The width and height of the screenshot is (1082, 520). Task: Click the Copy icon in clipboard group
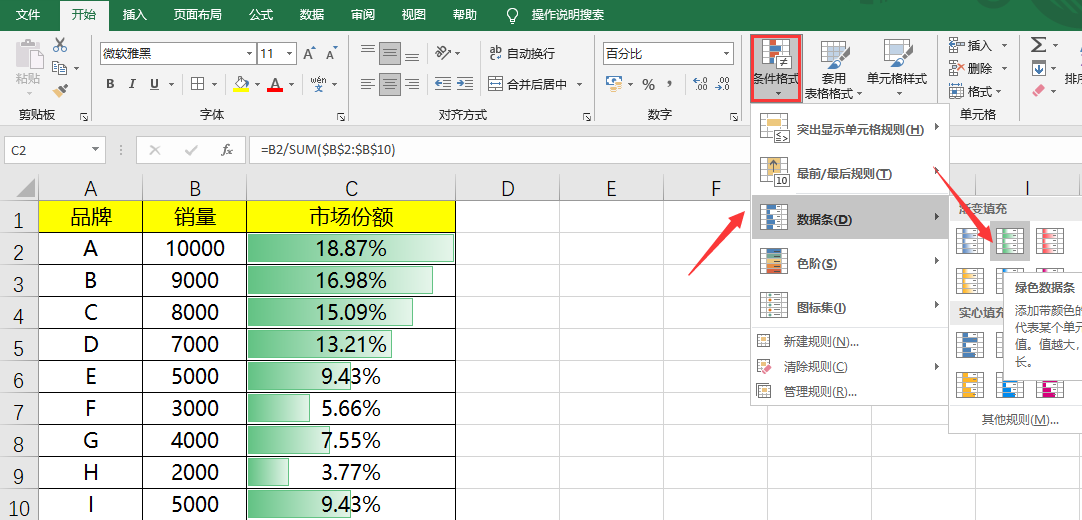pos(60,68)
